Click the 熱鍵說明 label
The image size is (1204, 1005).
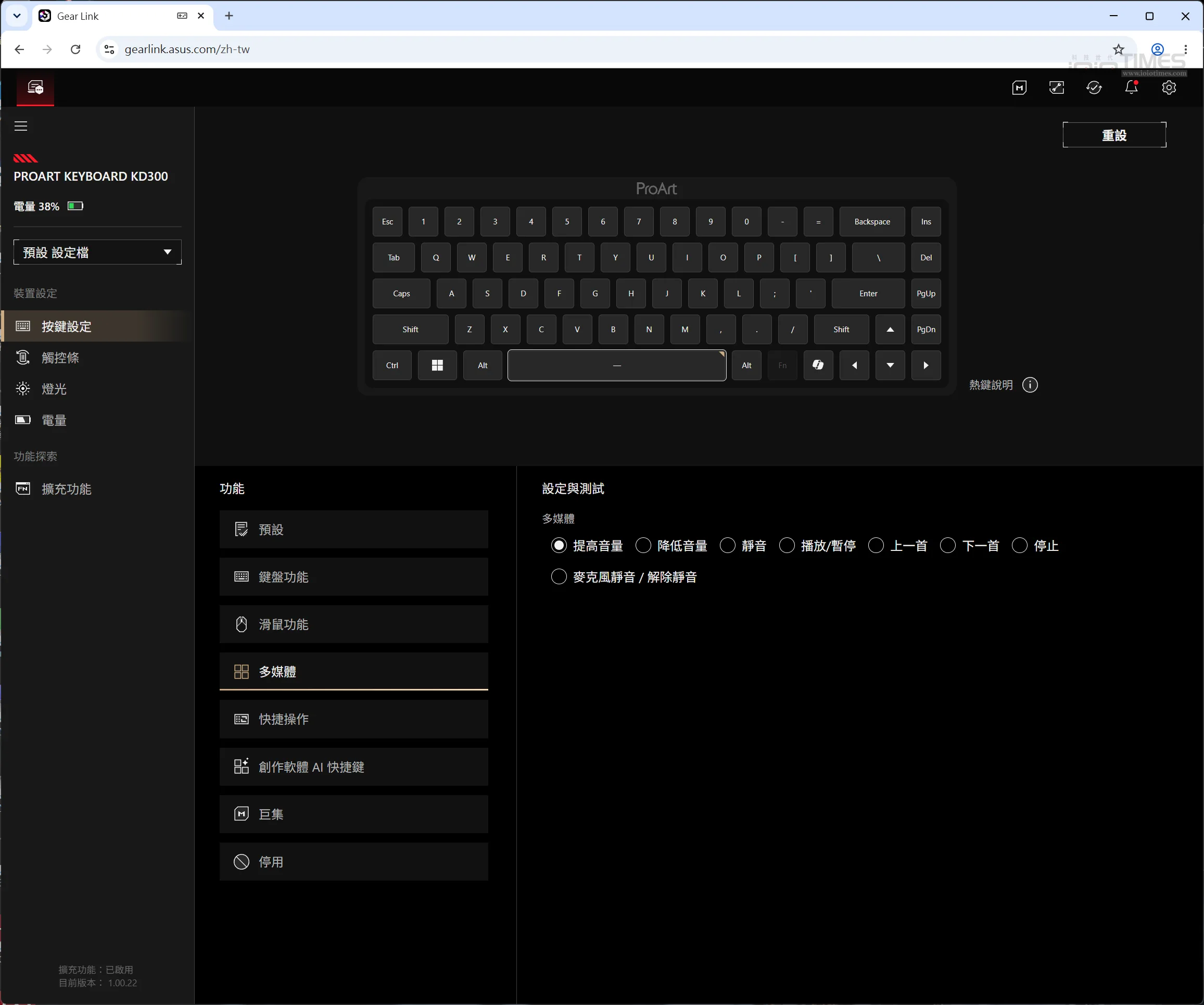click(x=991, y=385)
